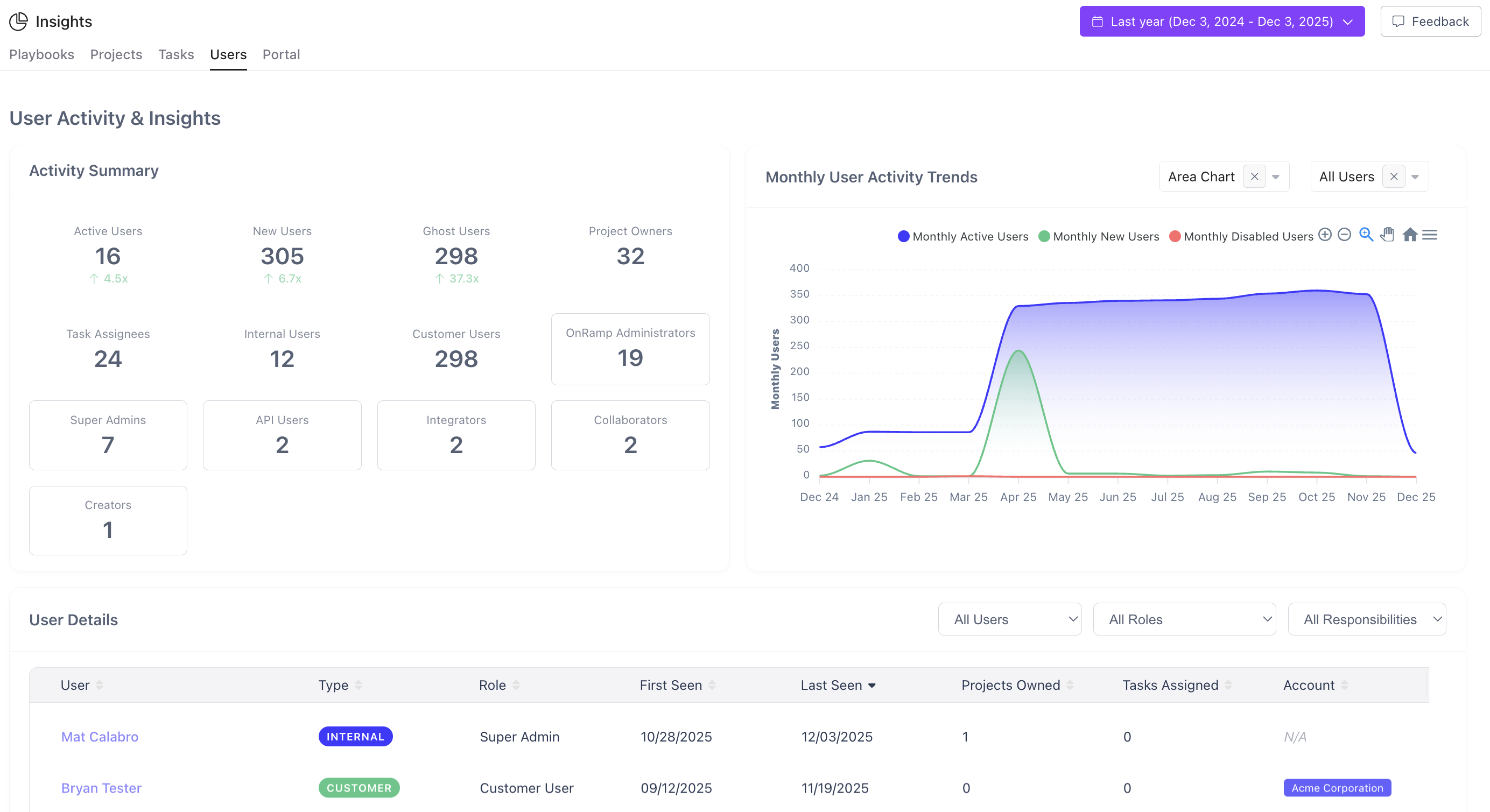1490x812 pixels.
Task: Switch to the Playbooks tab
Action: pos(41,54)
